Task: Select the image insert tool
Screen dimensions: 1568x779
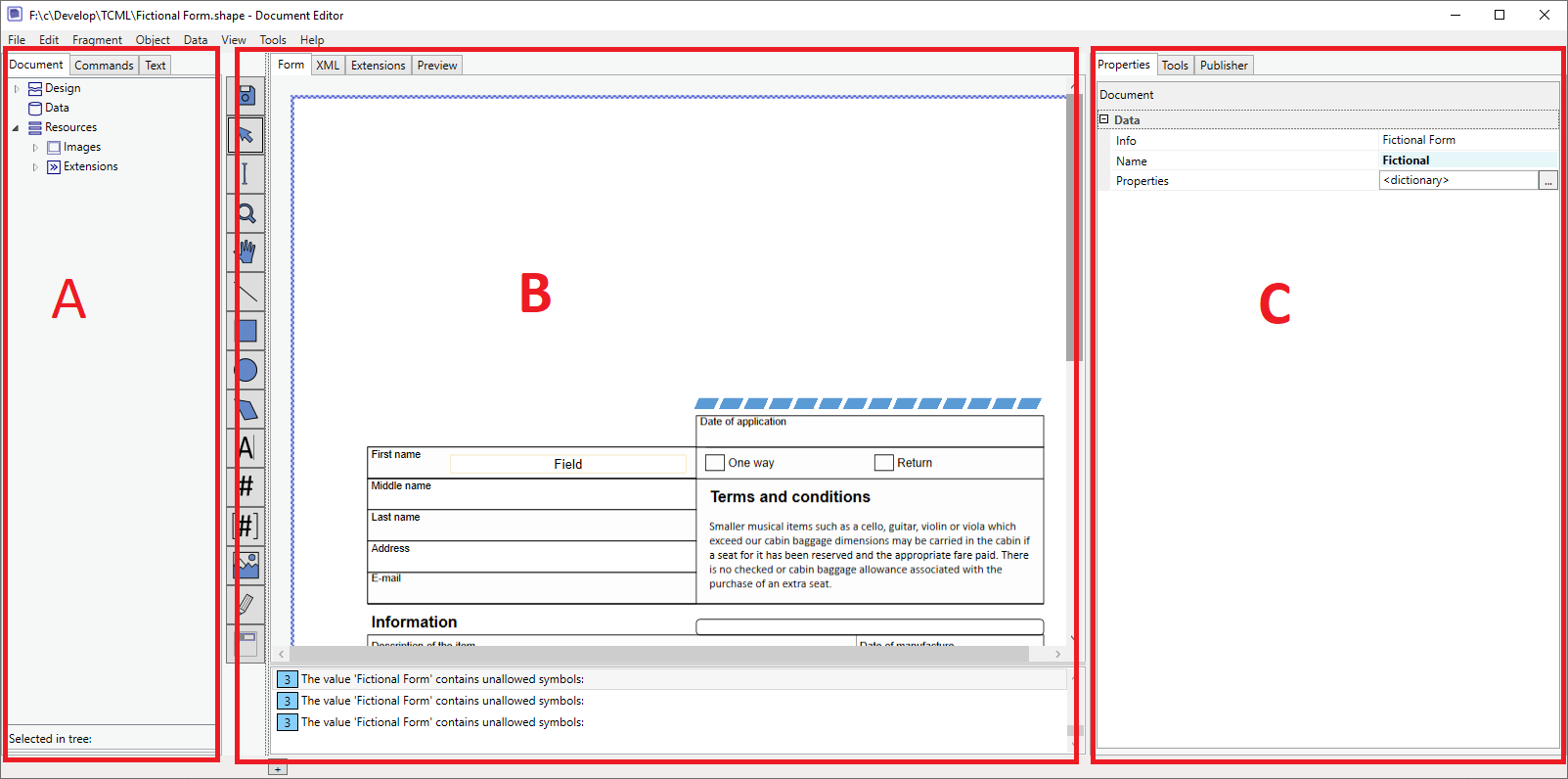Action: 246,565
